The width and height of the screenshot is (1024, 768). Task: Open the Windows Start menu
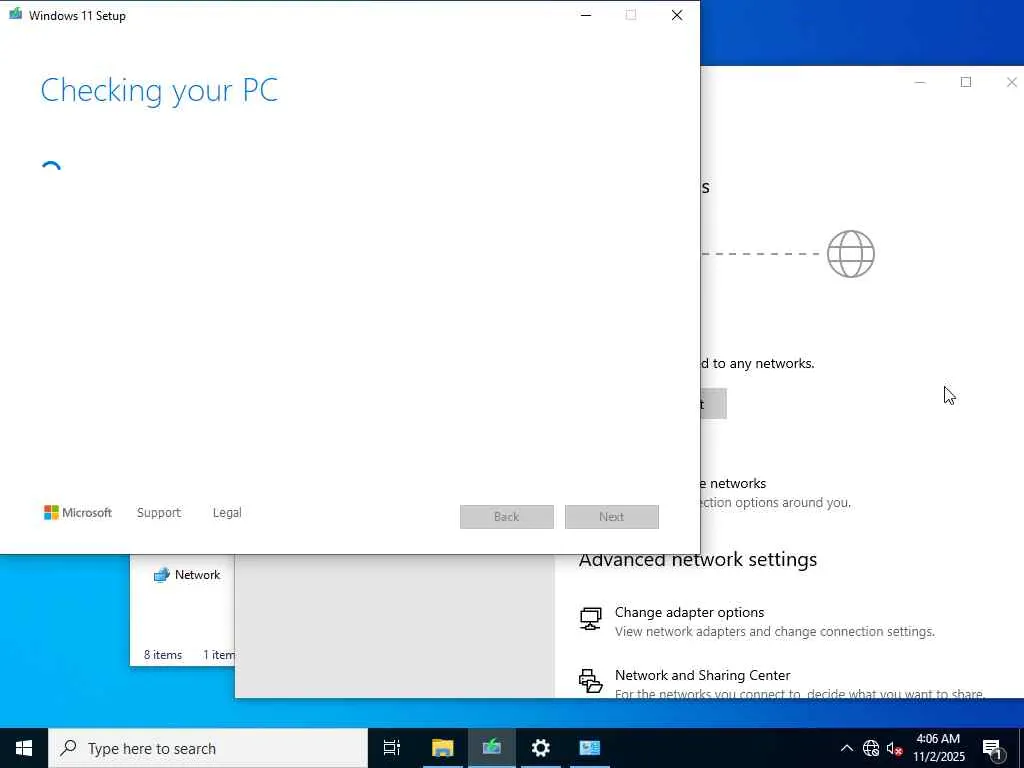coord(24,748)
